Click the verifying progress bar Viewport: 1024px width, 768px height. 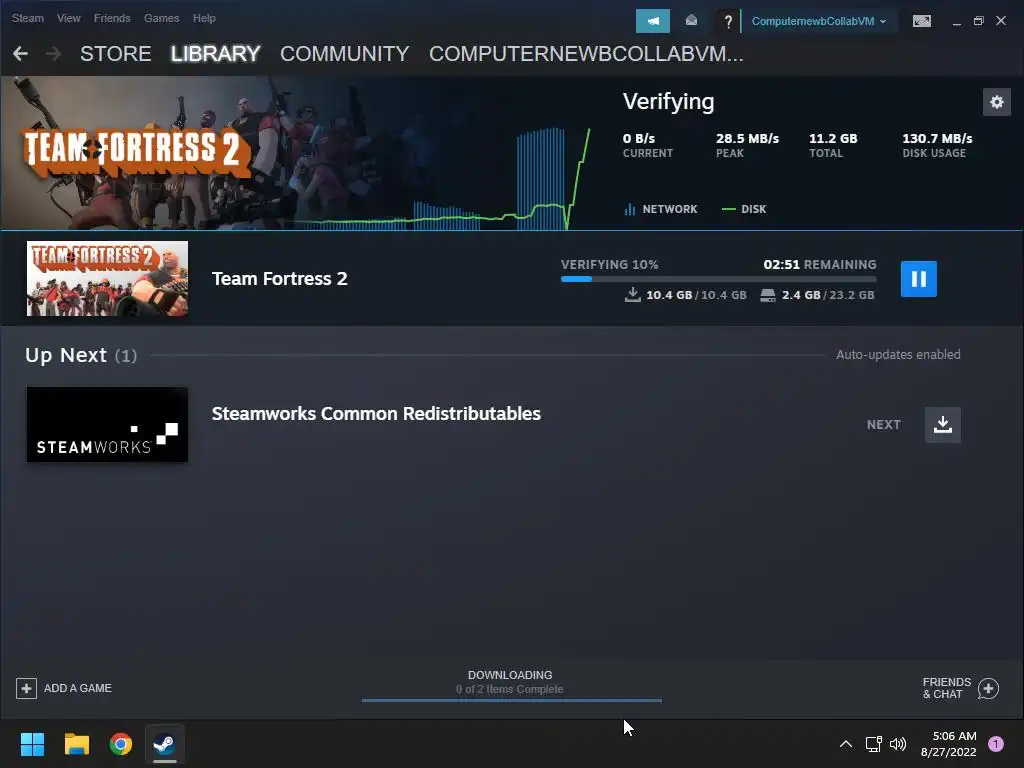click(718, 279)
